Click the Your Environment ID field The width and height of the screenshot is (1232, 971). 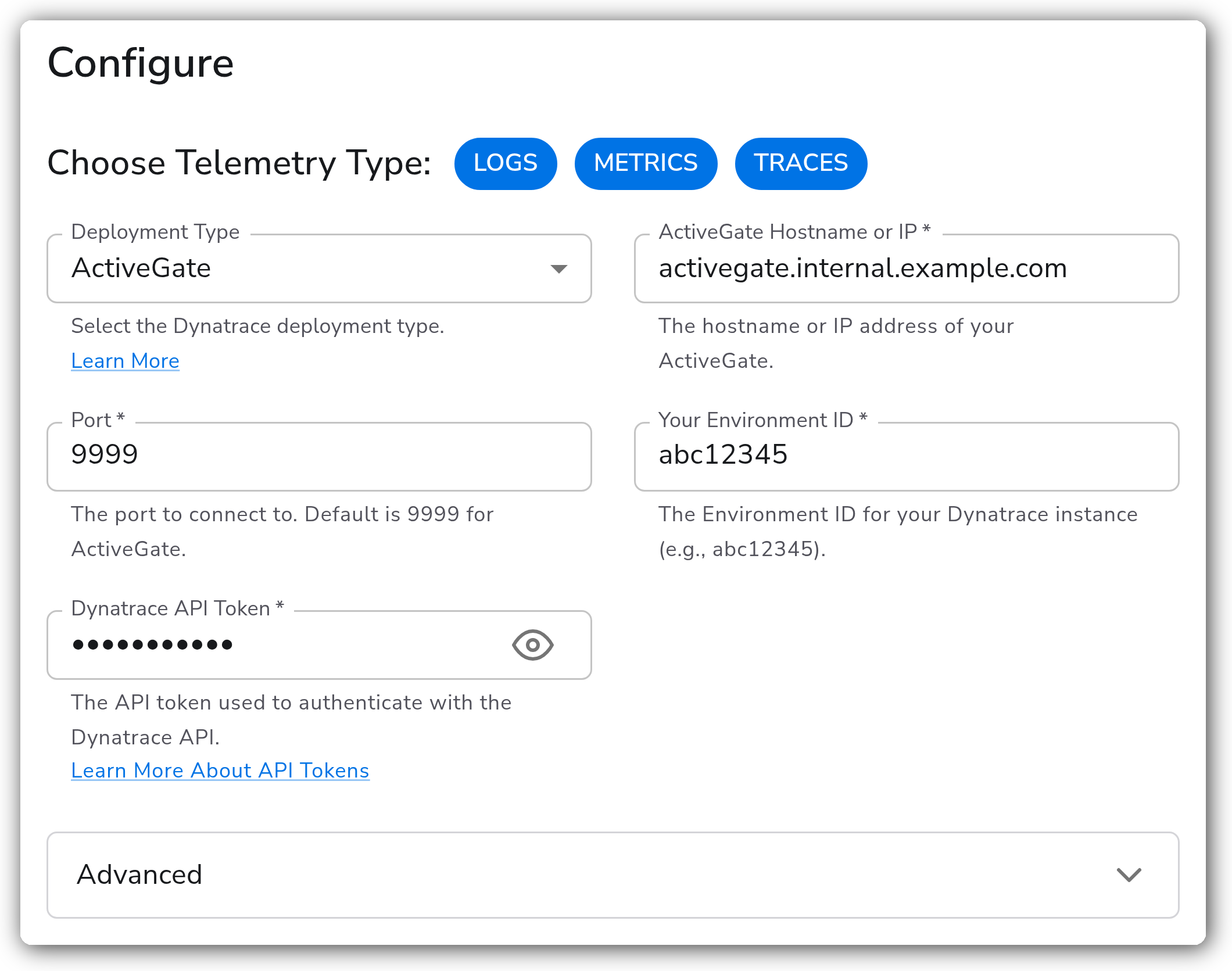(x=907, y=457)
